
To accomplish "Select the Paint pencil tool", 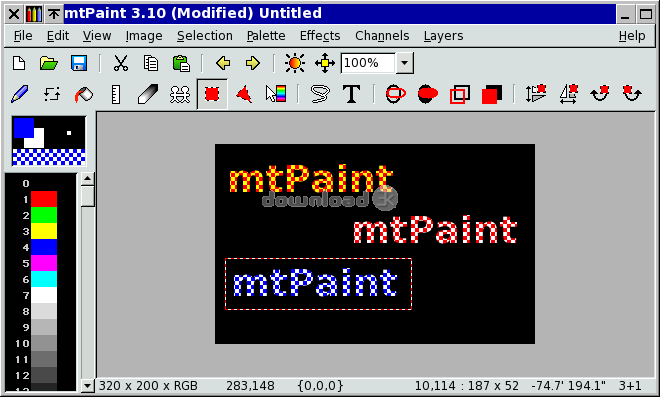I will [19, 94].
